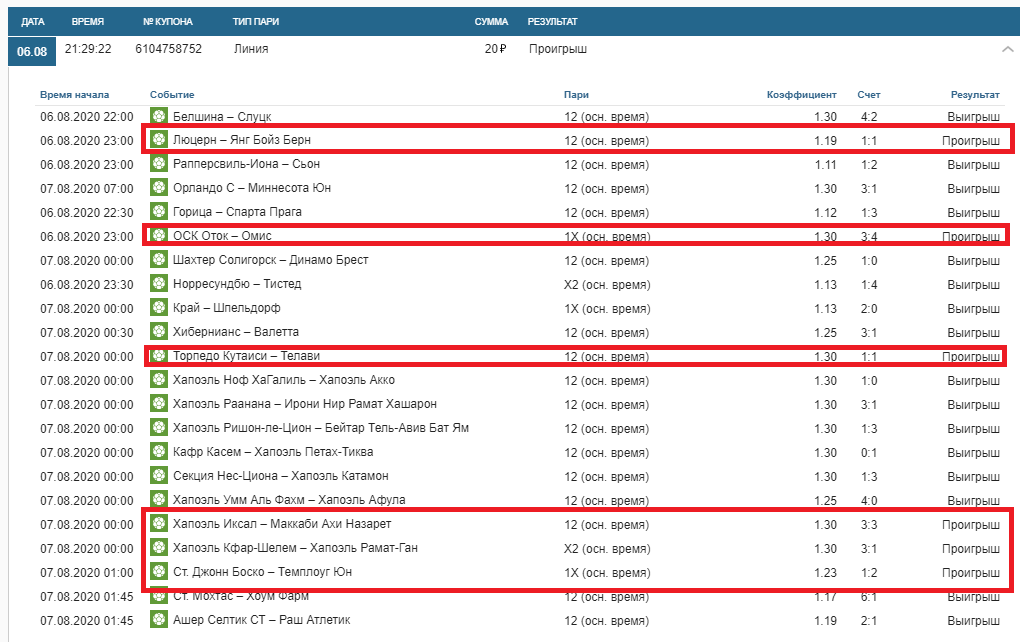
Task: Click the soccer icon beside Орландо С – Миннесота Юн
Action: 159,188
